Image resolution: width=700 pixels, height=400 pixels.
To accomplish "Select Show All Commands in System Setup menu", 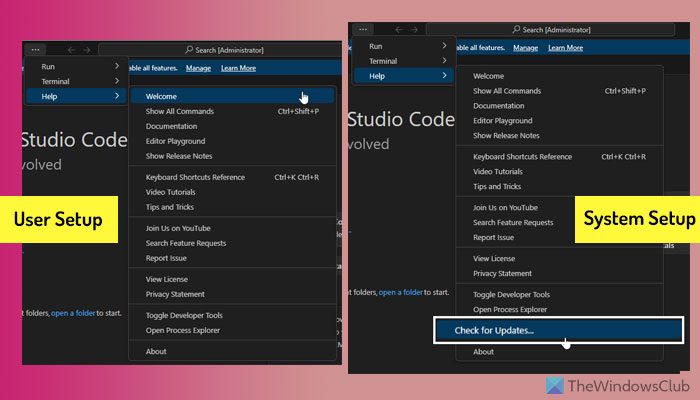I will (559, 91).
